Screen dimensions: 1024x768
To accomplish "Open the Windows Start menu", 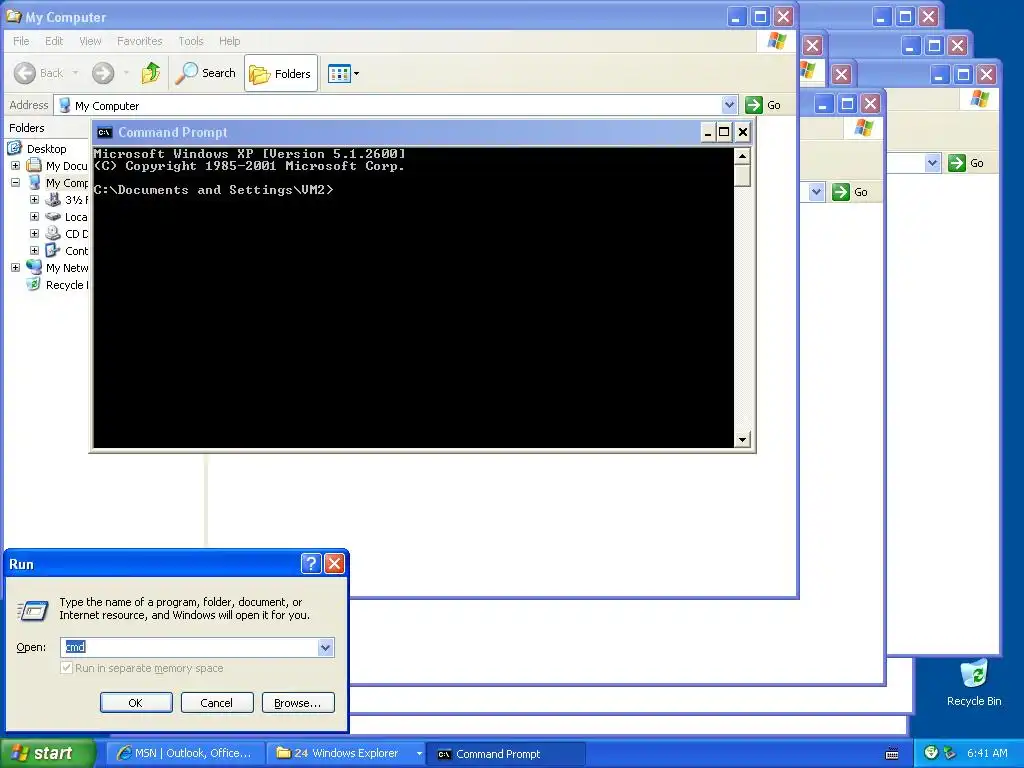I will click(x=47, y=753).
